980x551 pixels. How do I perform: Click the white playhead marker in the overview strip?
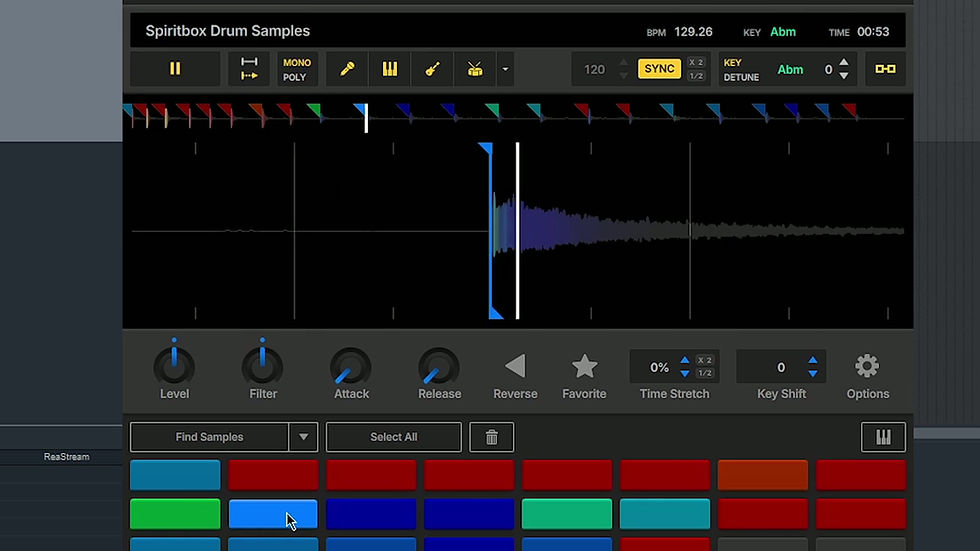tap(366, 119)
